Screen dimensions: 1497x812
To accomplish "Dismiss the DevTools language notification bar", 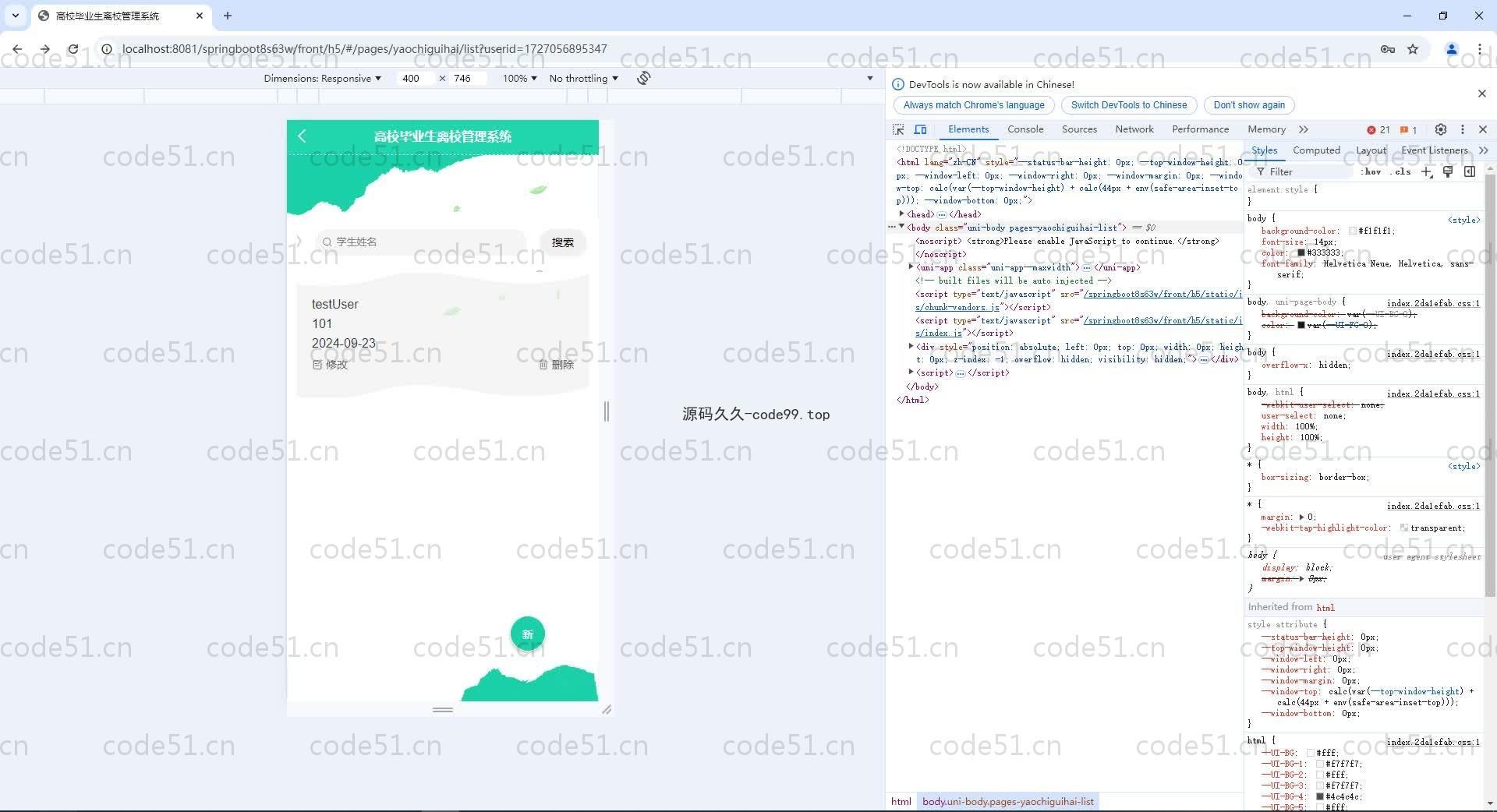I will point(1482,94).
